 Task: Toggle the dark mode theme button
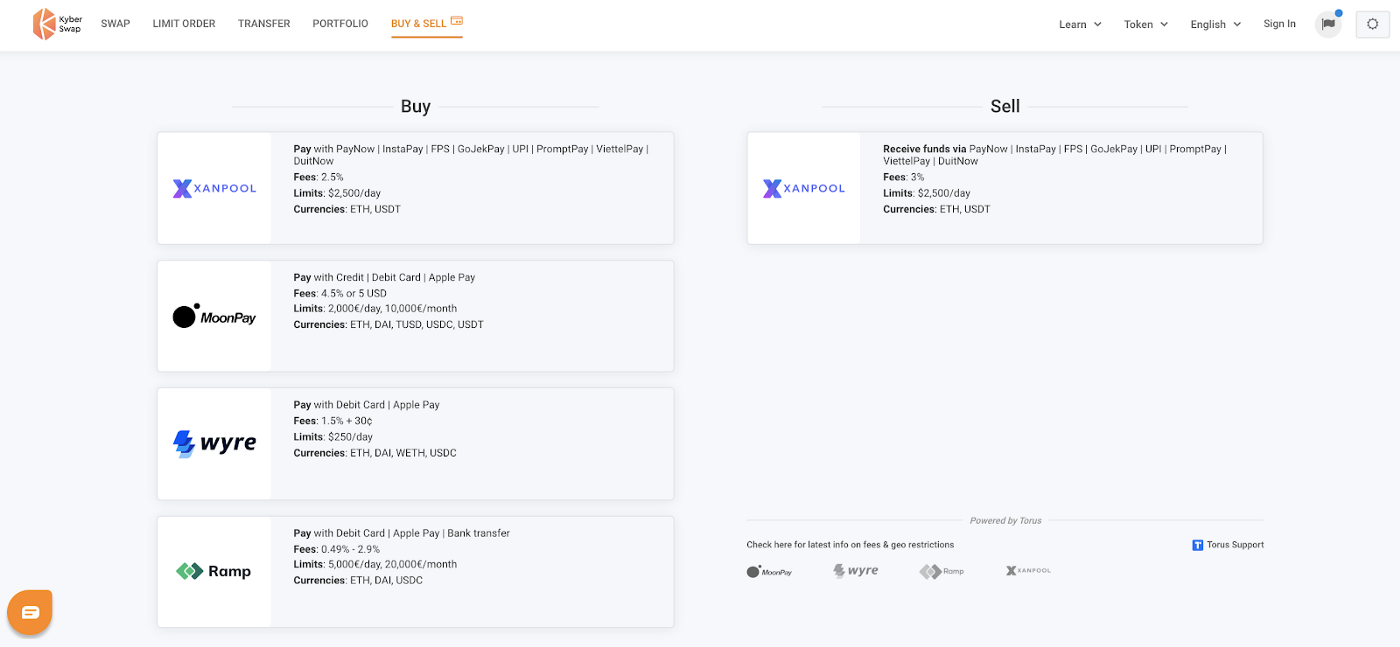click(1373, 24)
